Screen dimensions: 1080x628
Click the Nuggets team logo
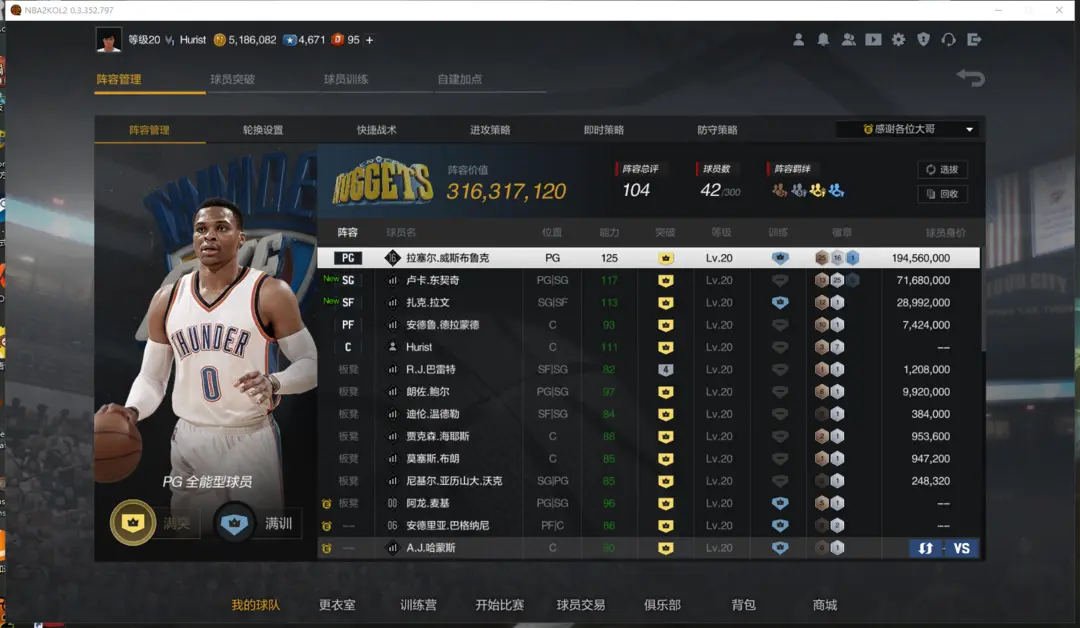coord(382,182)
